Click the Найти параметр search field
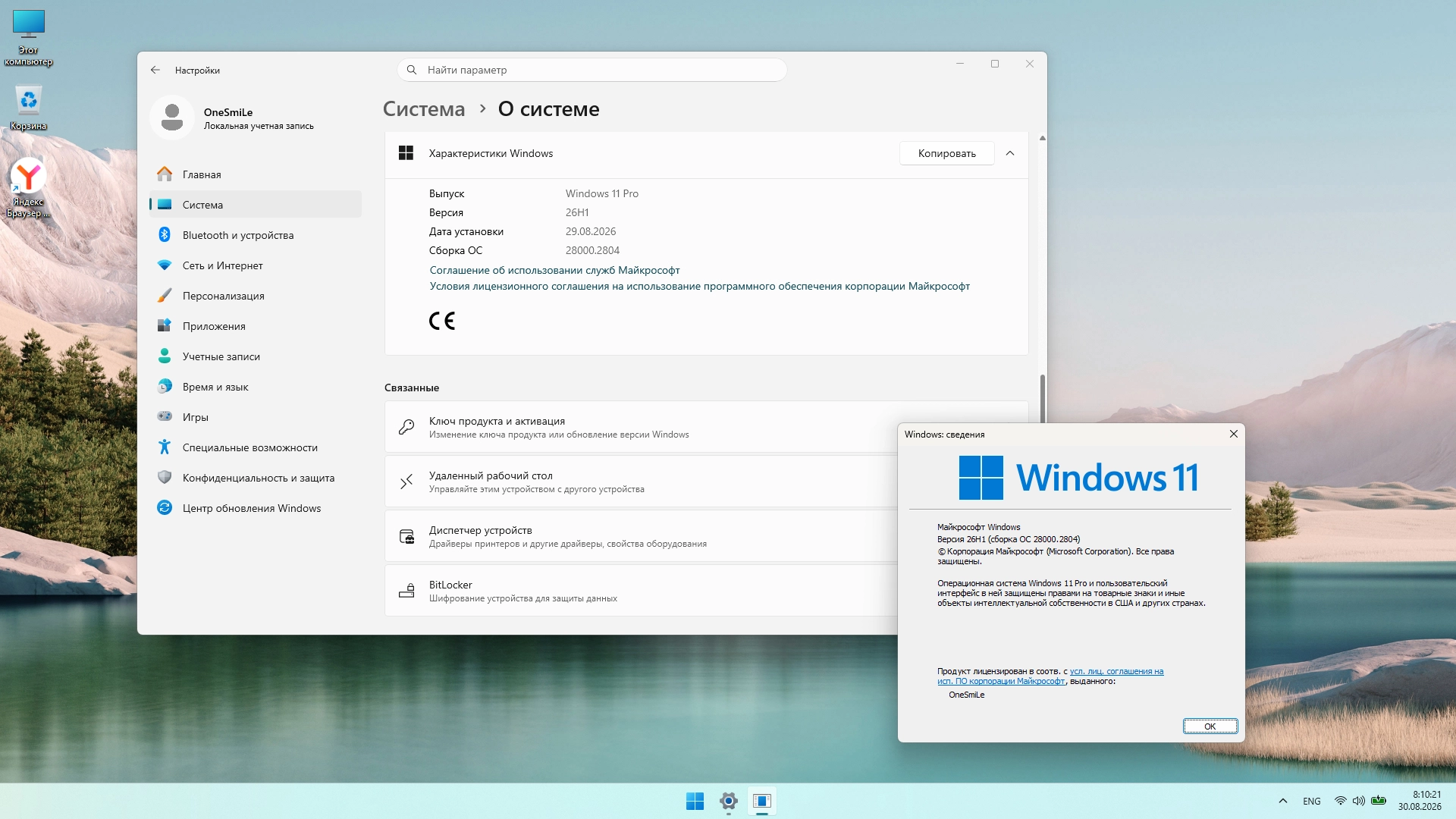The image size is (1456, 819). (x=591, y=70)
